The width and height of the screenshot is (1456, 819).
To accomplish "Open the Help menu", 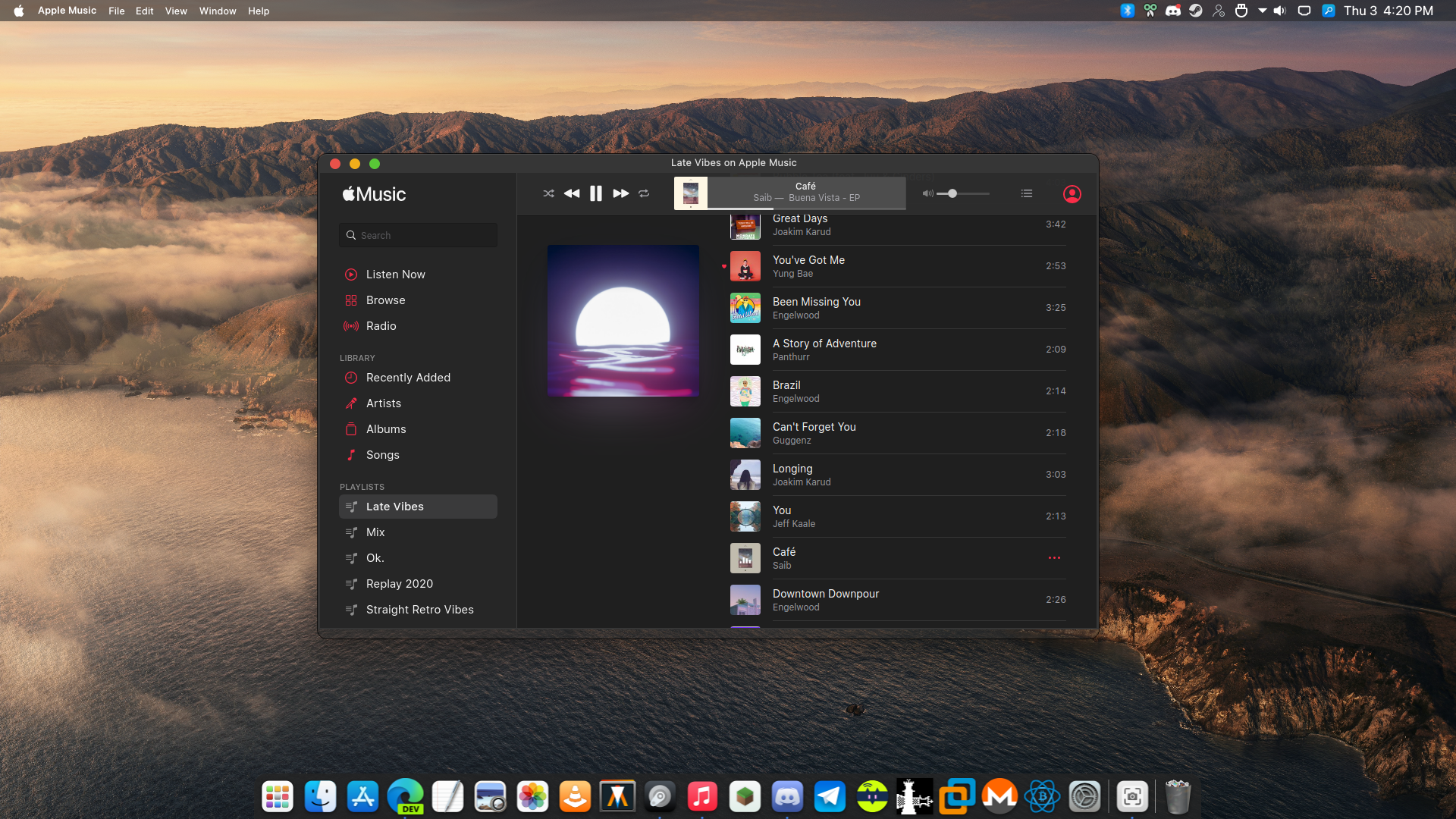I will click(259, 11).
